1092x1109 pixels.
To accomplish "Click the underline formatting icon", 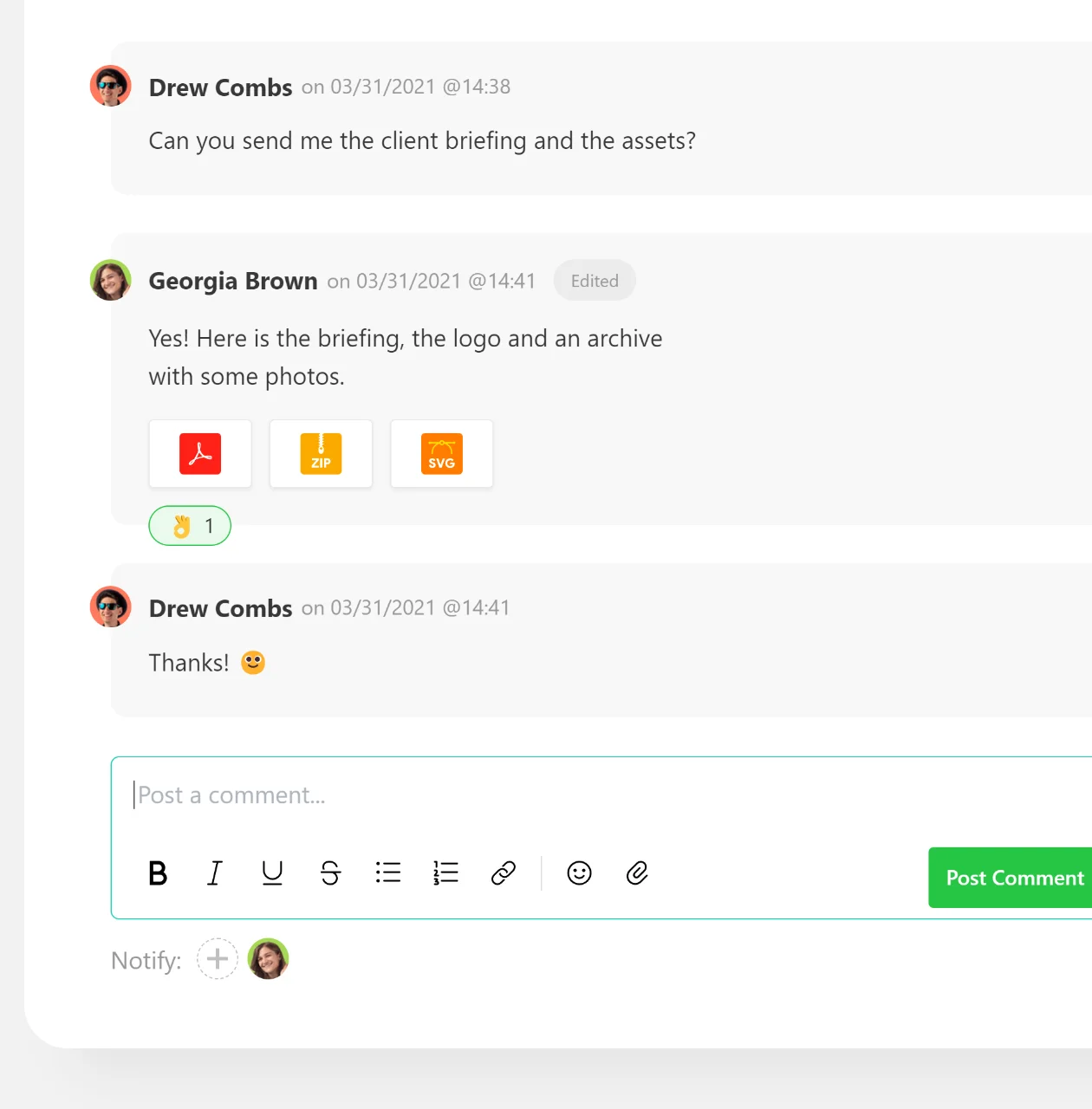I will point(272,872).
